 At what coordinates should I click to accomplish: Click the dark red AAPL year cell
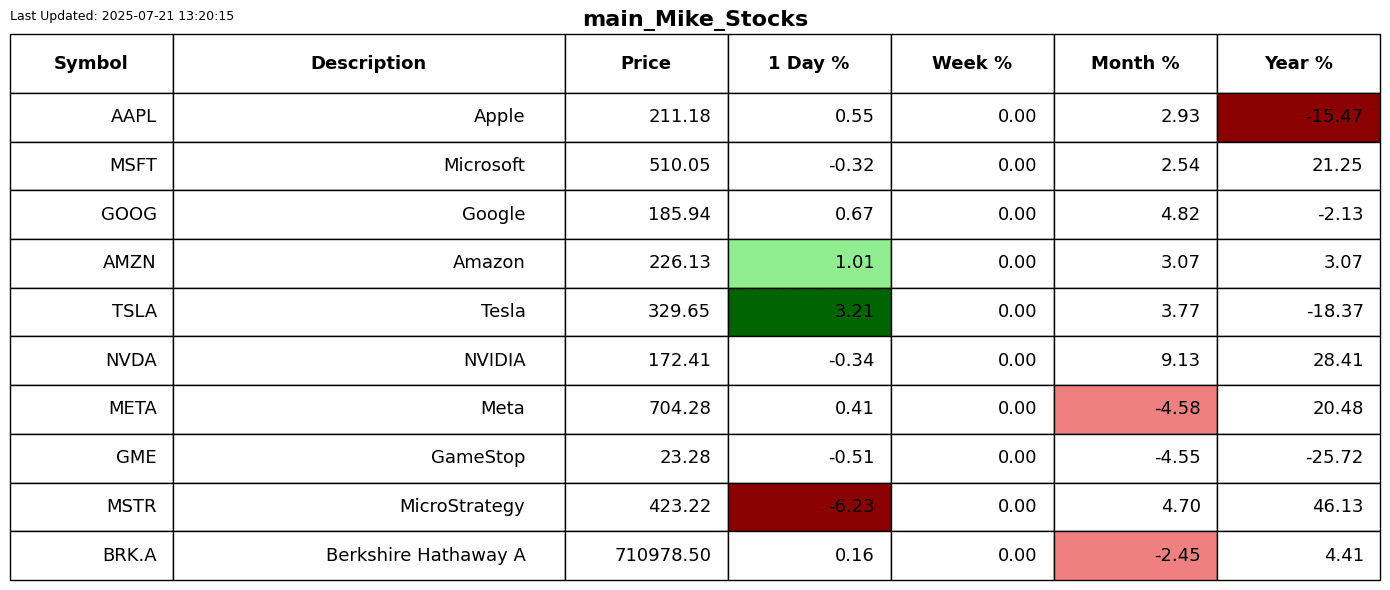[1298, 117]
